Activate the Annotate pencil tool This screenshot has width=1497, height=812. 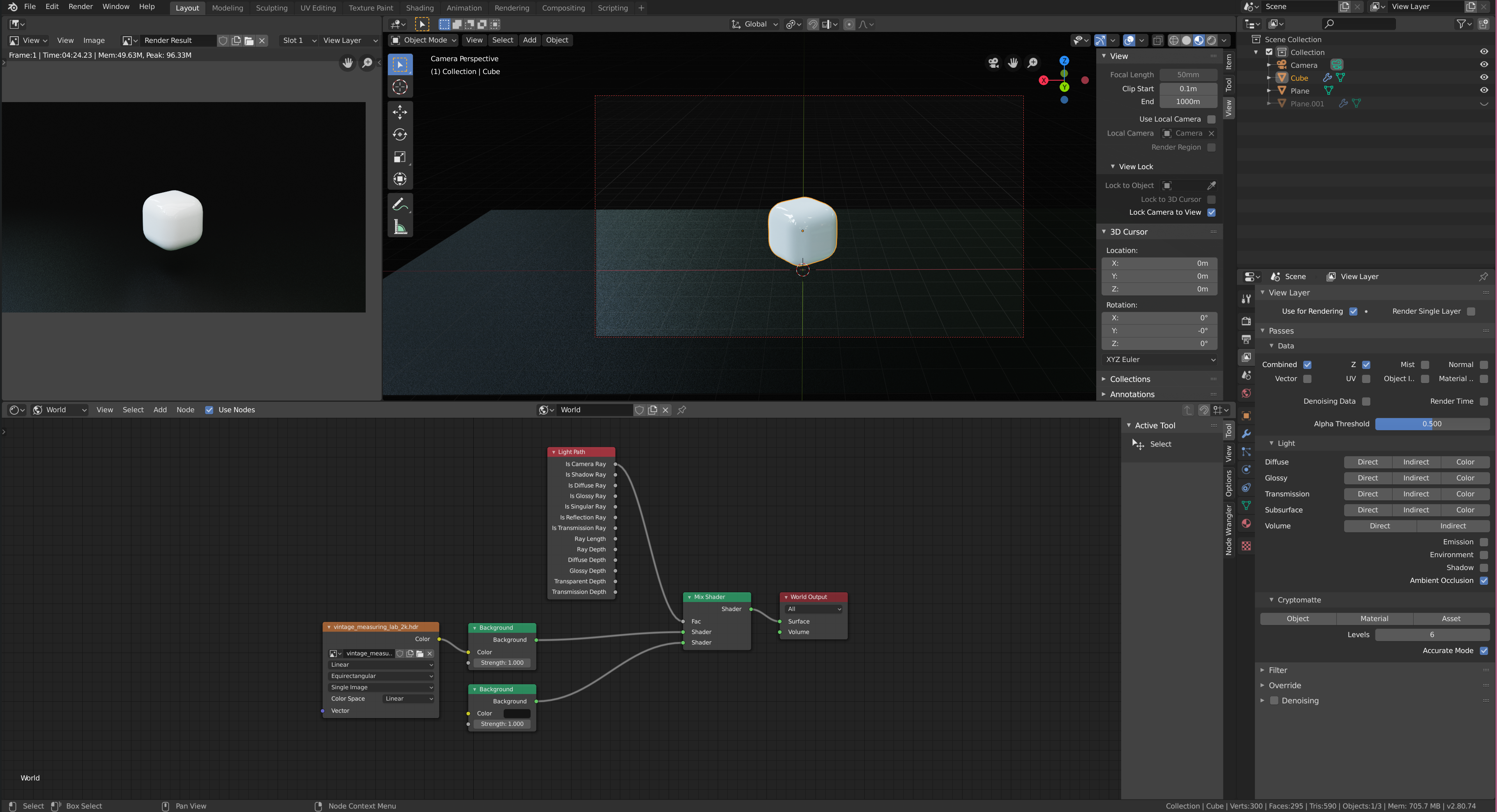[400, 205]
